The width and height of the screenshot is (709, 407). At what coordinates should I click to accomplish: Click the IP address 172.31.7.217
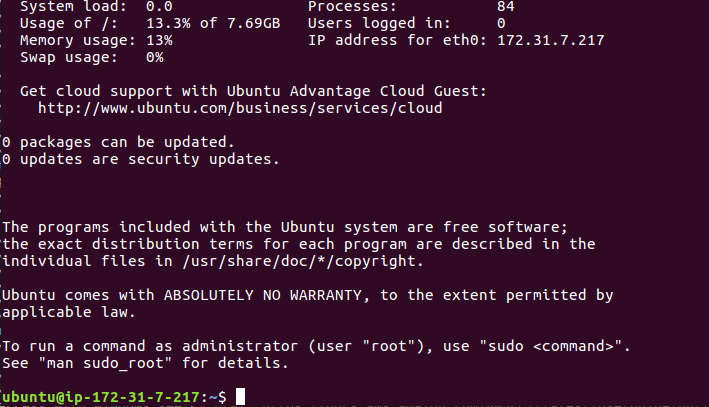point(551,40)
